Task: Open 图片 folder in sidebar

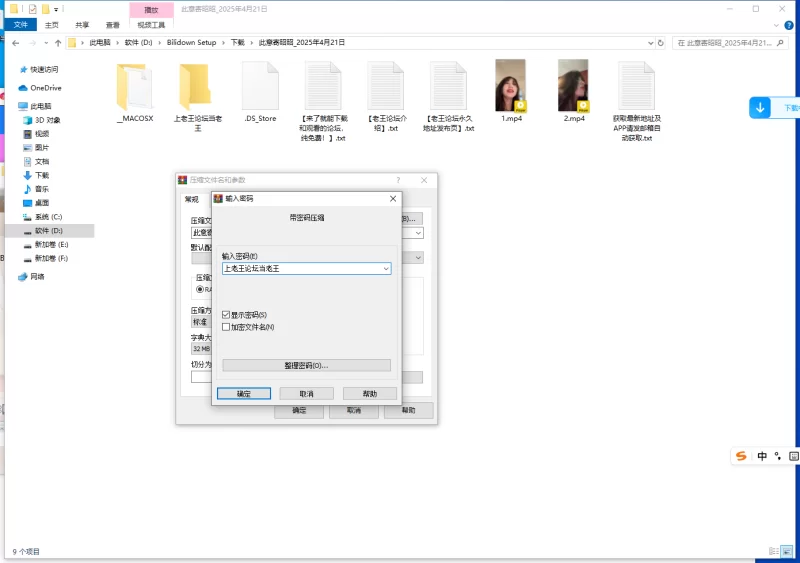Action: point(36,148)
